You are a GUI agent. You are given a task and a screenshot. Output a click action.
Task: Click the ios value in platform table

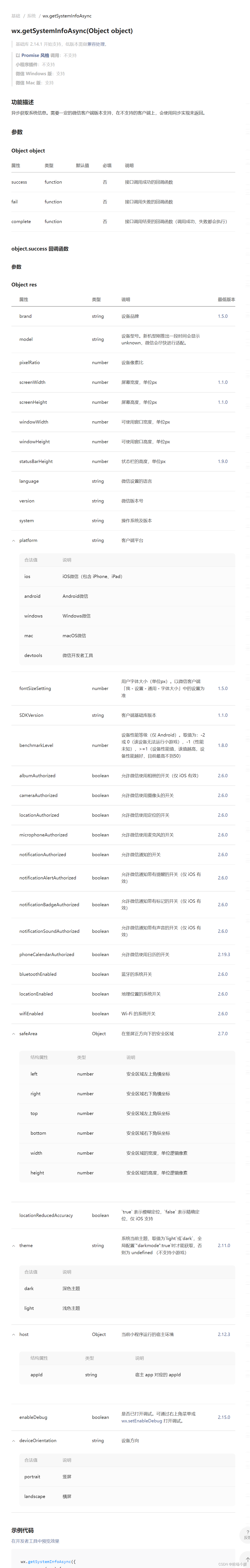27,576
